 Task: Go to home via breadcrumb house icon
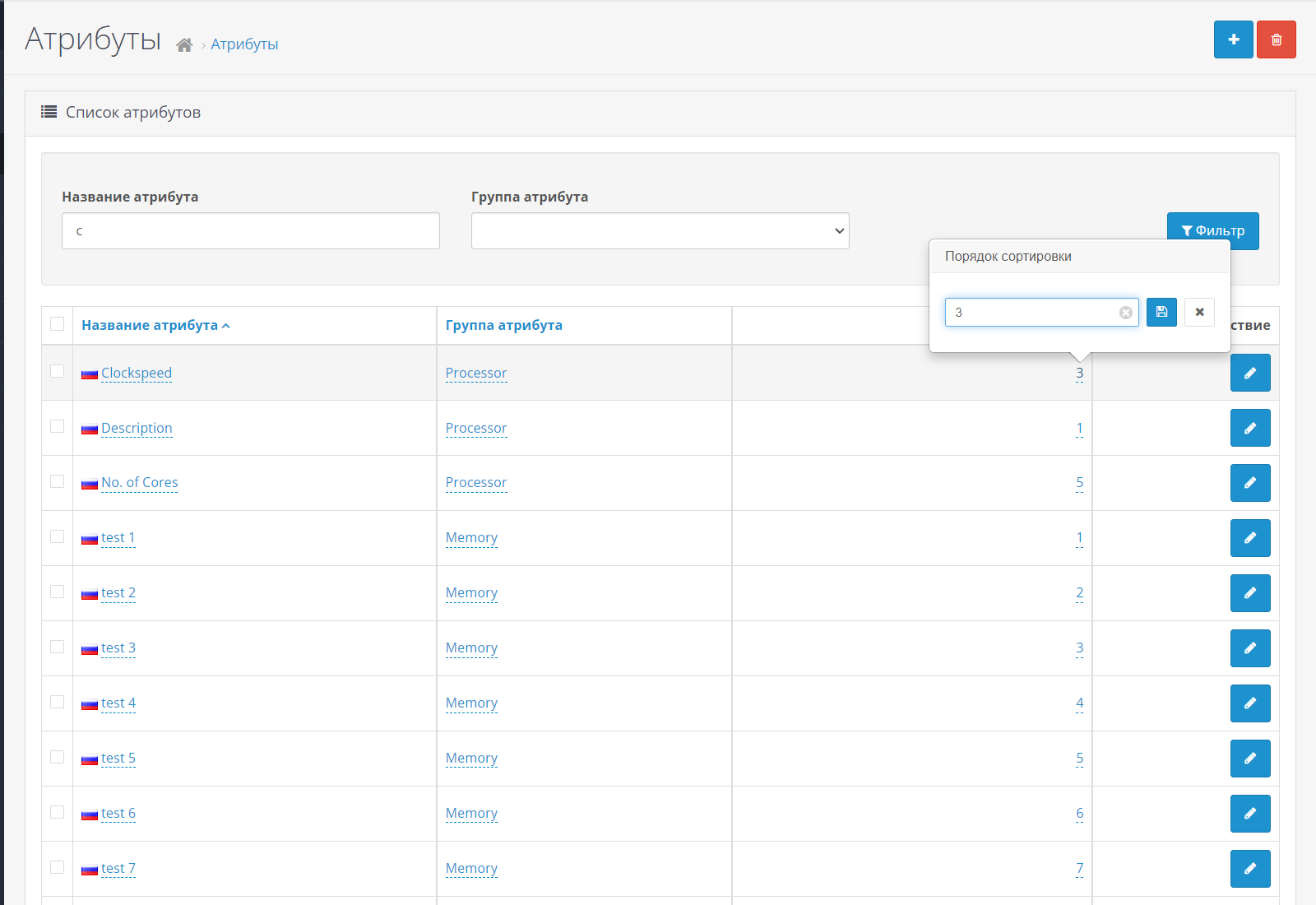[184, 45]
